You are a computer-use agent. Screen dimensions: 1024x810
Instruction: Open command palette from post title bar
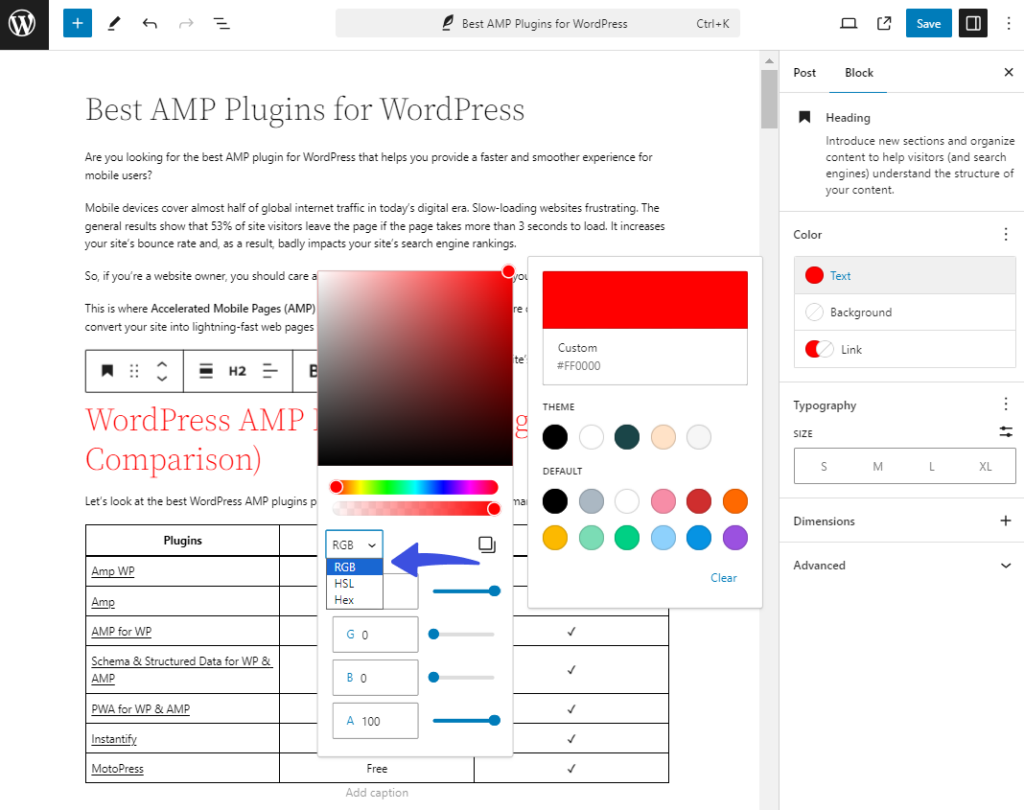537,24
